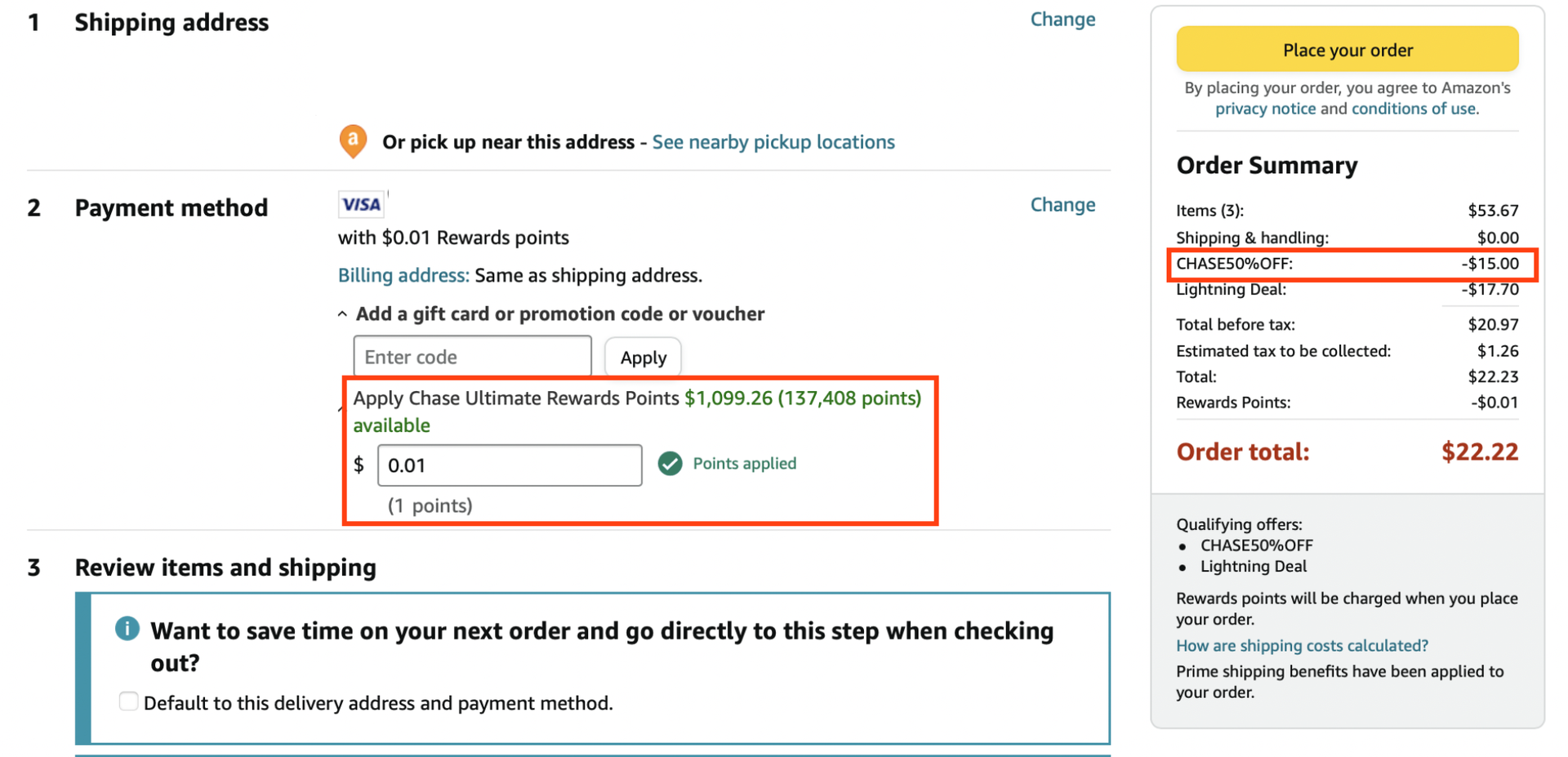Change the shipping address
This screenshot has width=1568, height=757.
pos(1062,19)
